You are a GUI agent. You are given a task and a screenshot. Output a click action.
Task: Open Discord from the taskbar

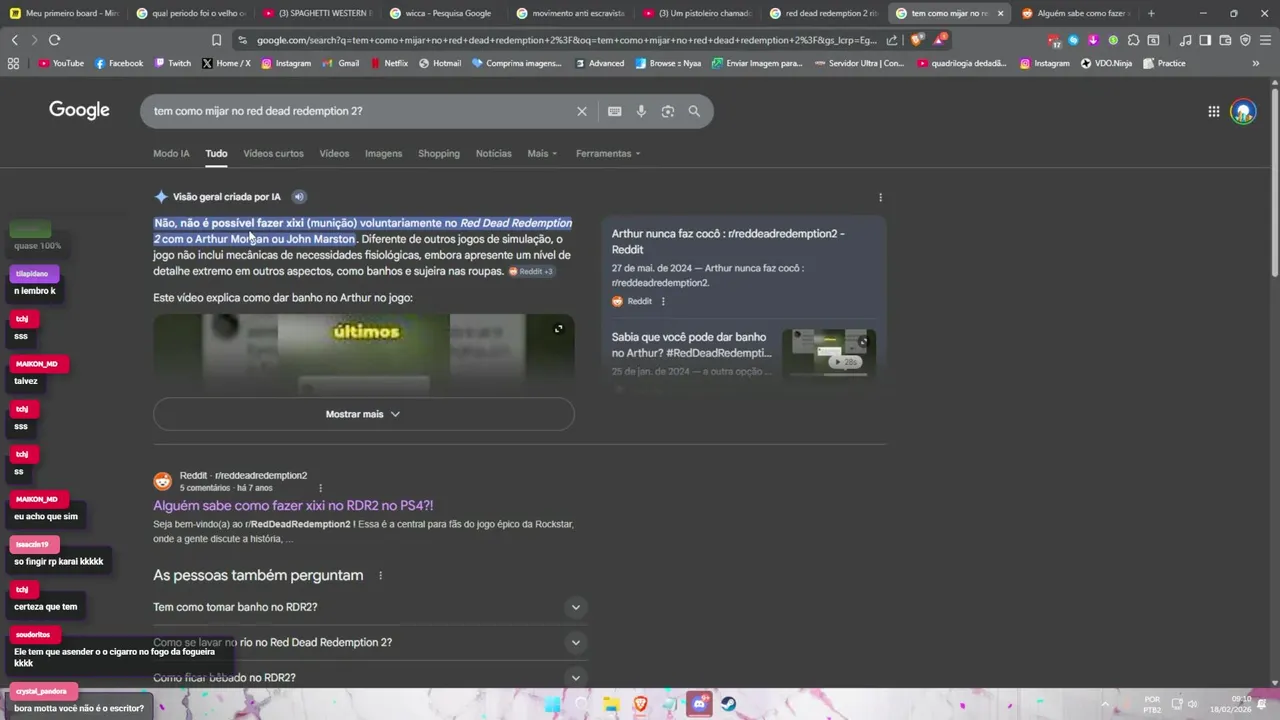click(x=699, y=704)
